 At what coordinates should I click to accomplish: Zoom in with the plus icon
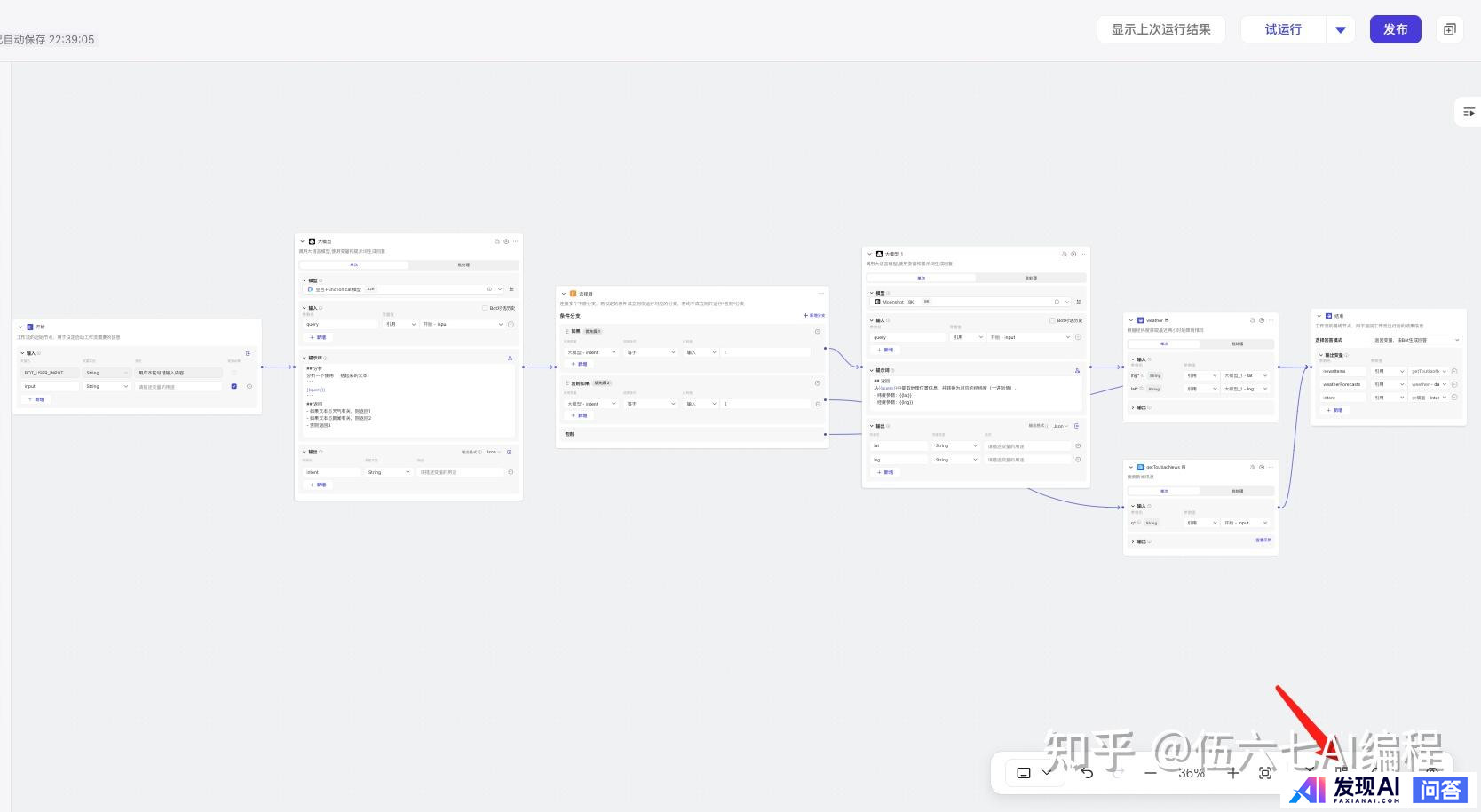tap(1232, 773)
